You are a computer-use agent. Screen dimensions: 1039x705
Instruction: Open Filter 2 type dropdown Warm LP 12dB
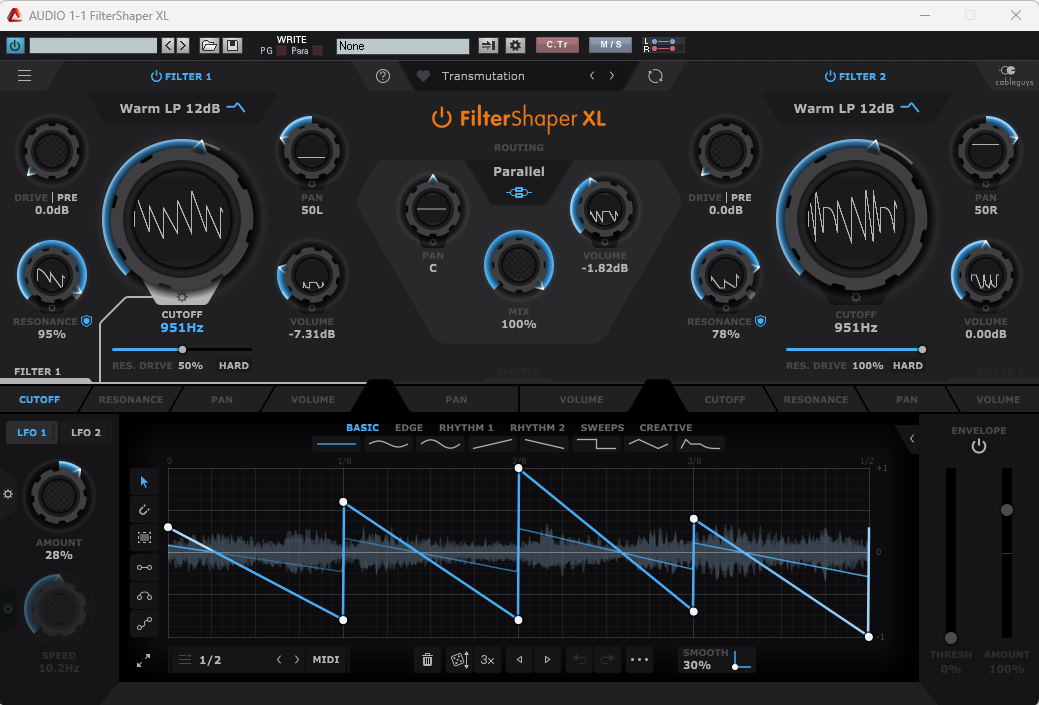(856, 109)
